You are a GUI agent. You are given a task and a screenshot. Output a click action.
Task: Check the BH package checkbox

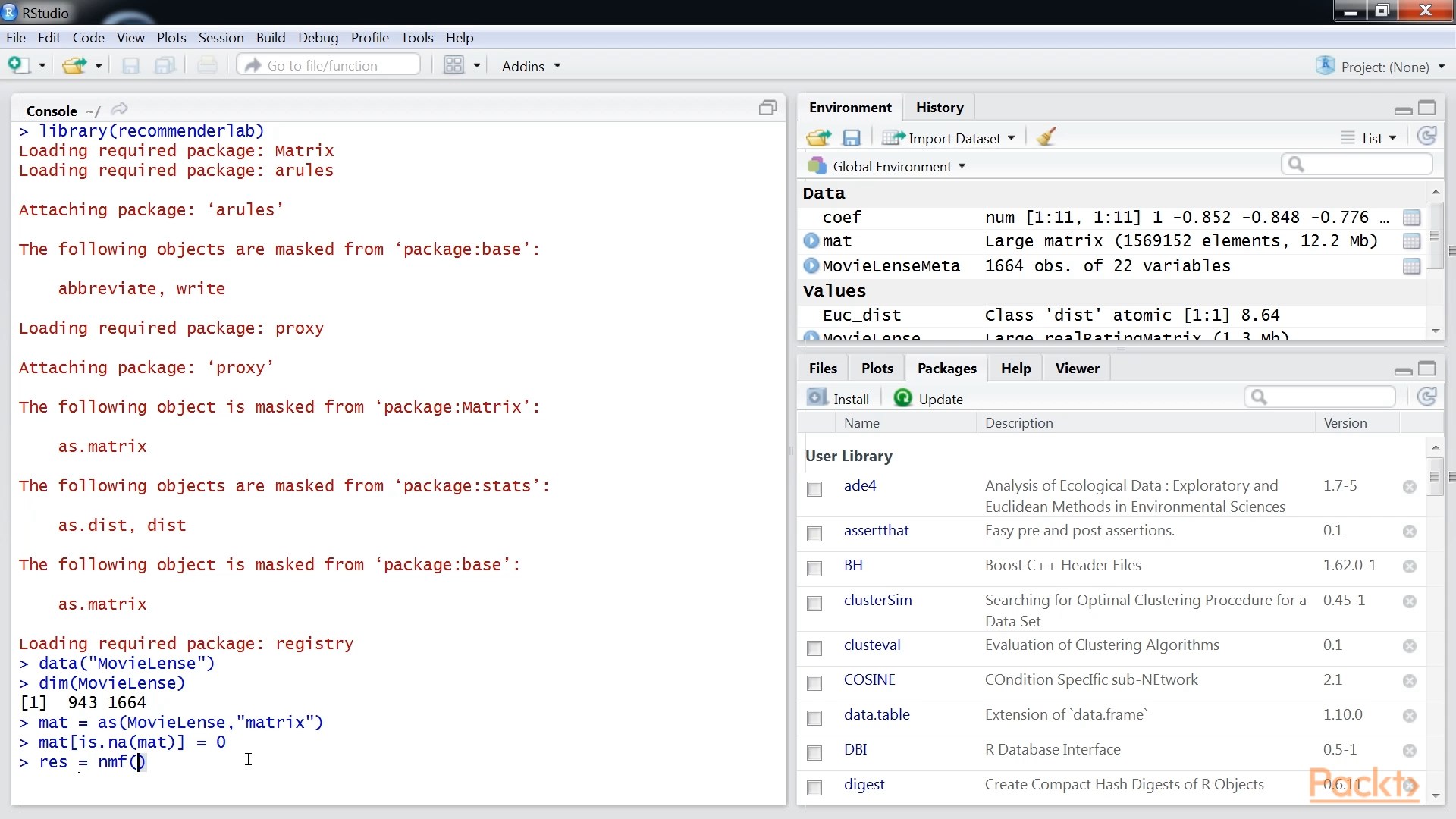click(x=814, y=569)
